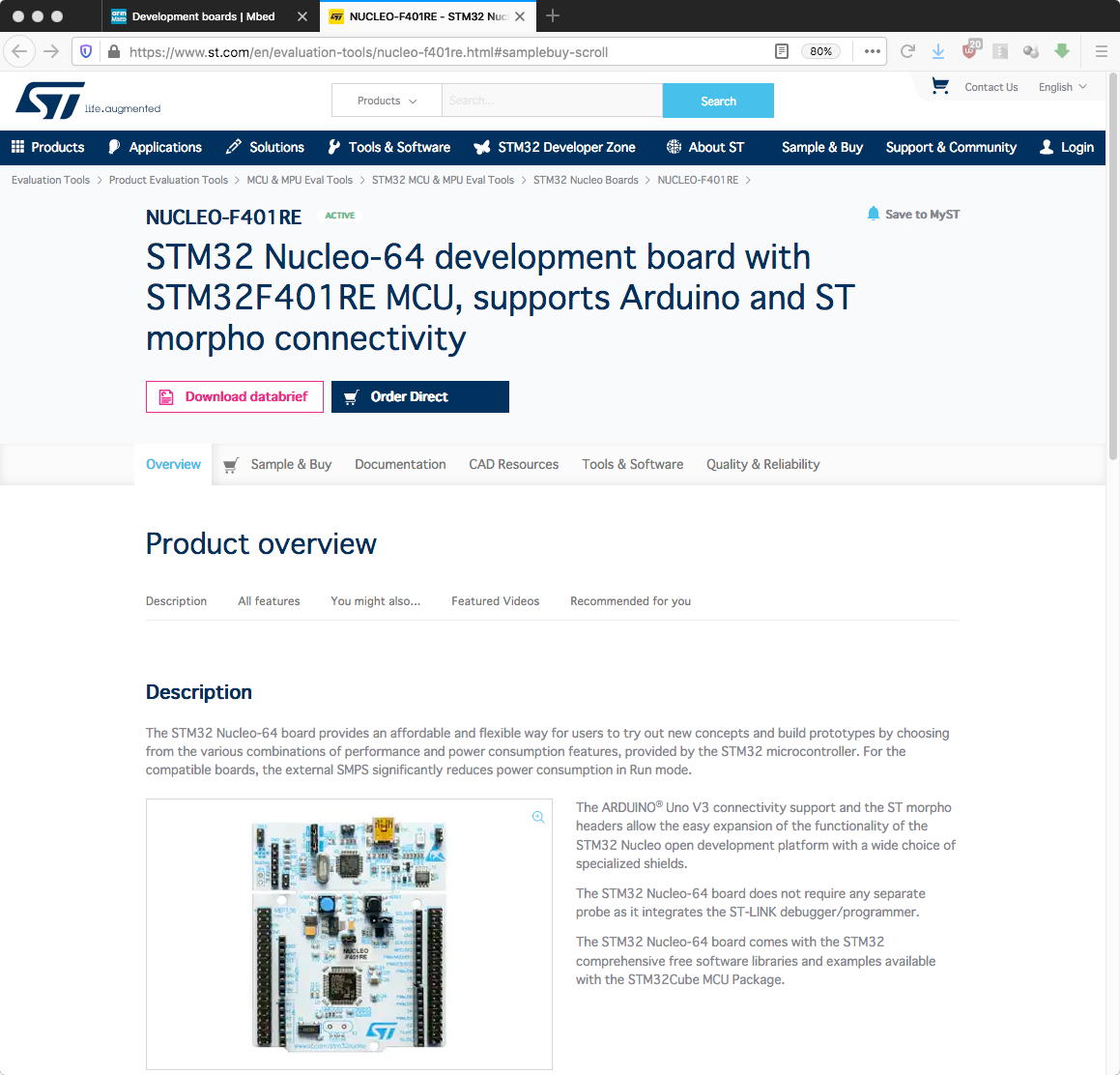Open the Tools & Software nav menu
Viewport: 1120px width, 1075px height.
389,147
